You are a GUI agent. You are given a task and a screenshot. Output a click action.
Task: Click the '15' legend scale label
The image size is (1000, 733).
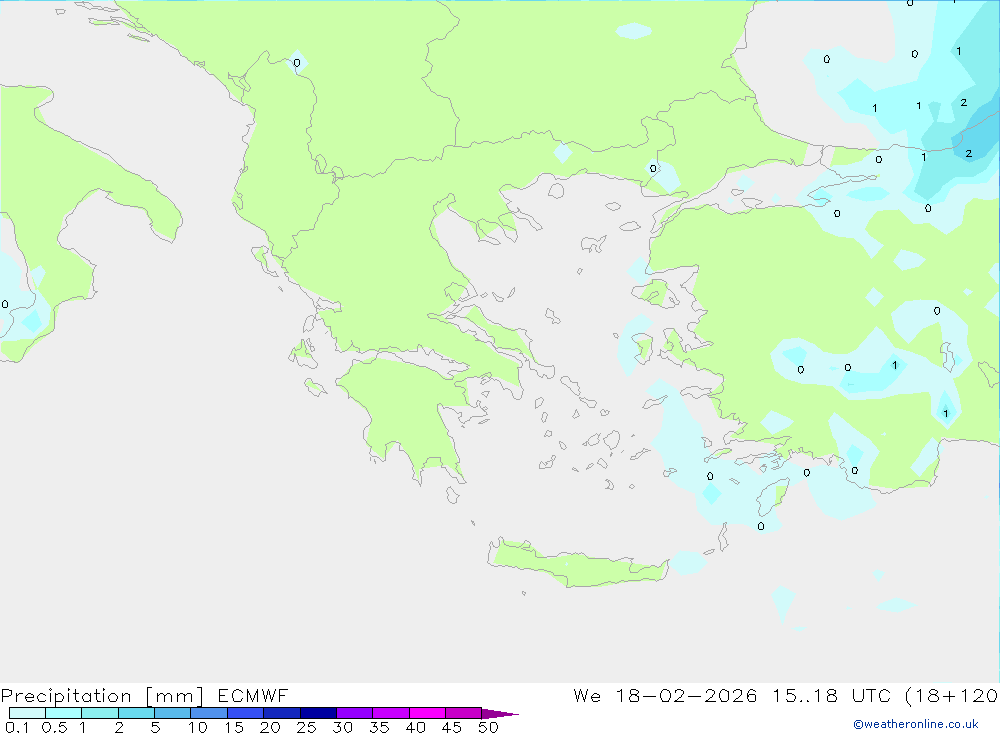233,727
